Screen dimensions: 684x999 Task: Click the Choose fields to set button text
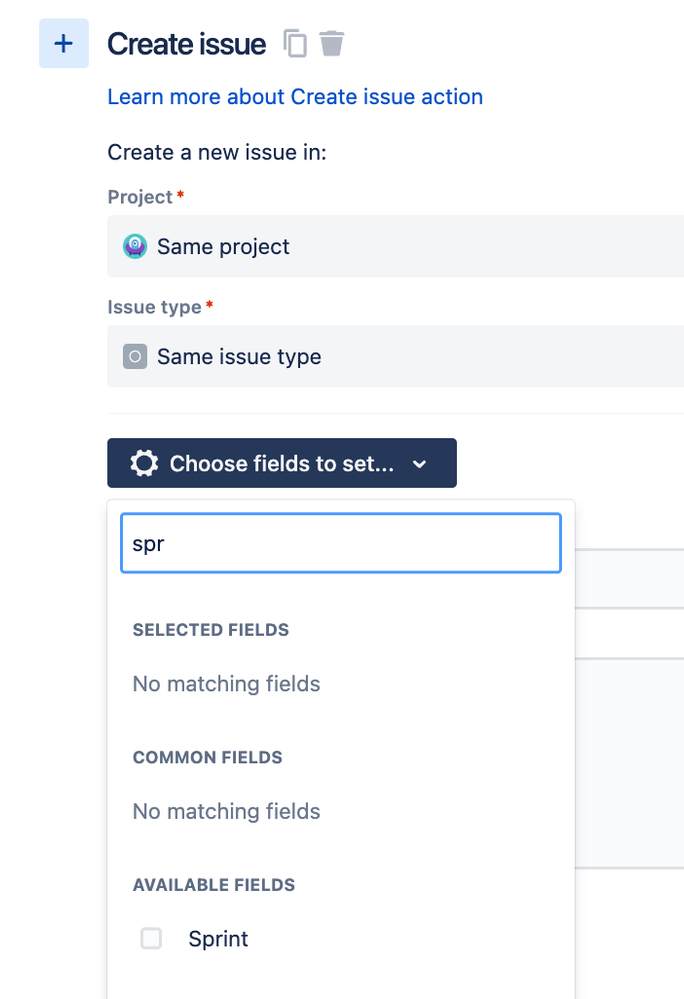[282, 464]
